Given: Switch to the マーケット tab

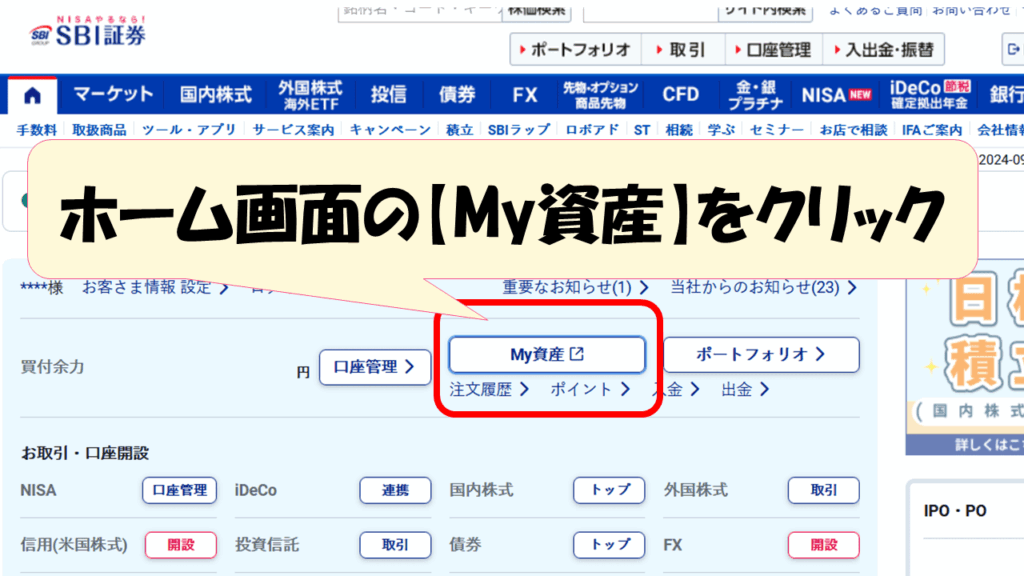Looking at the screenshot, I should [113, 95].
